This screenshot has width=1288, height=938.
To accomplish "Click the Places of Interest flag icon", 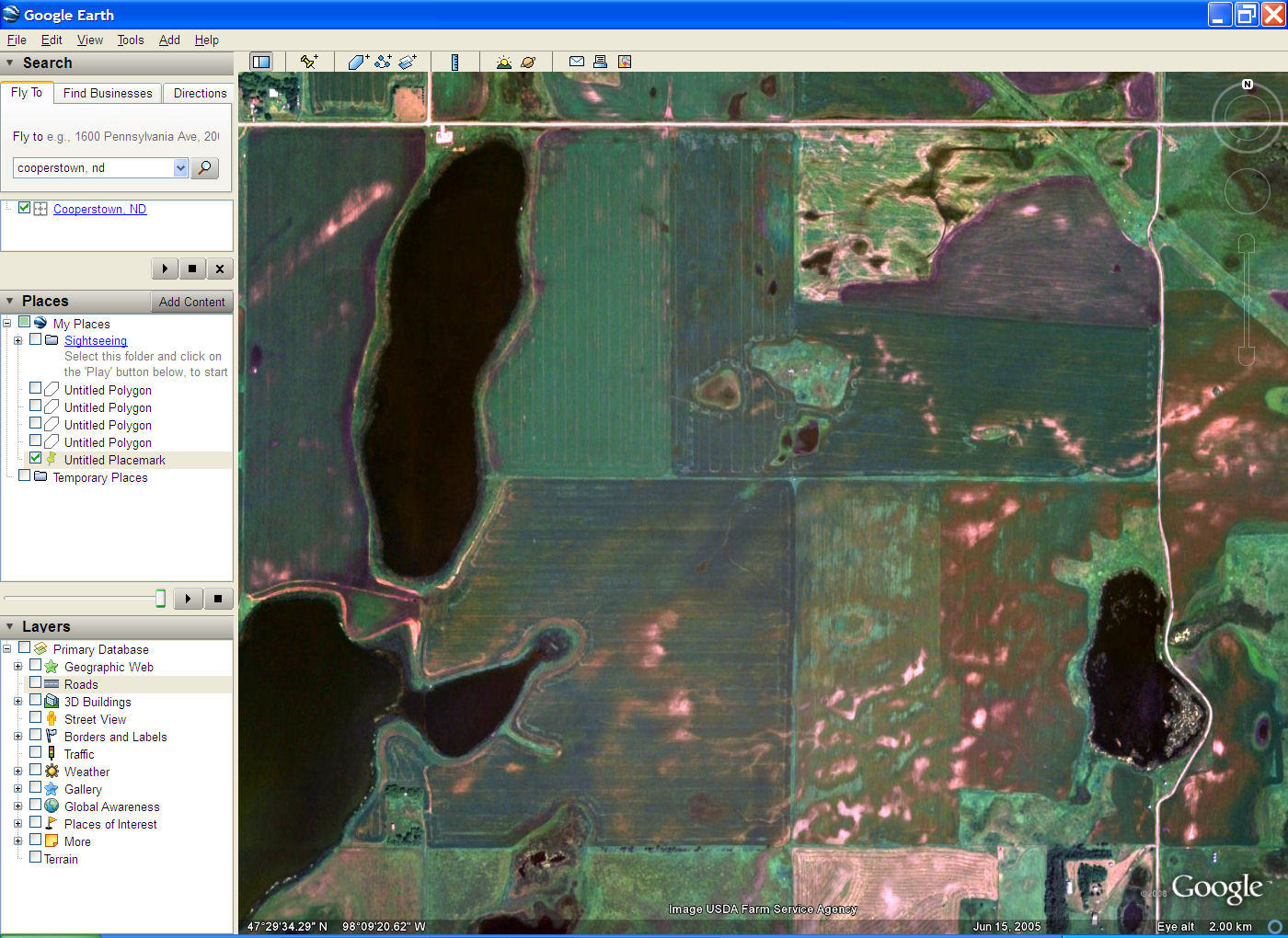I will [x=52, y=824].
